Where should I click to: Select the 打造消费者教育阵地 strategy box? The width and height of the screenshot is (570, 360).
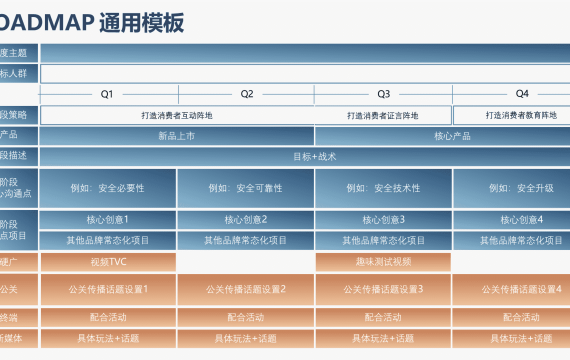[512, 115]
